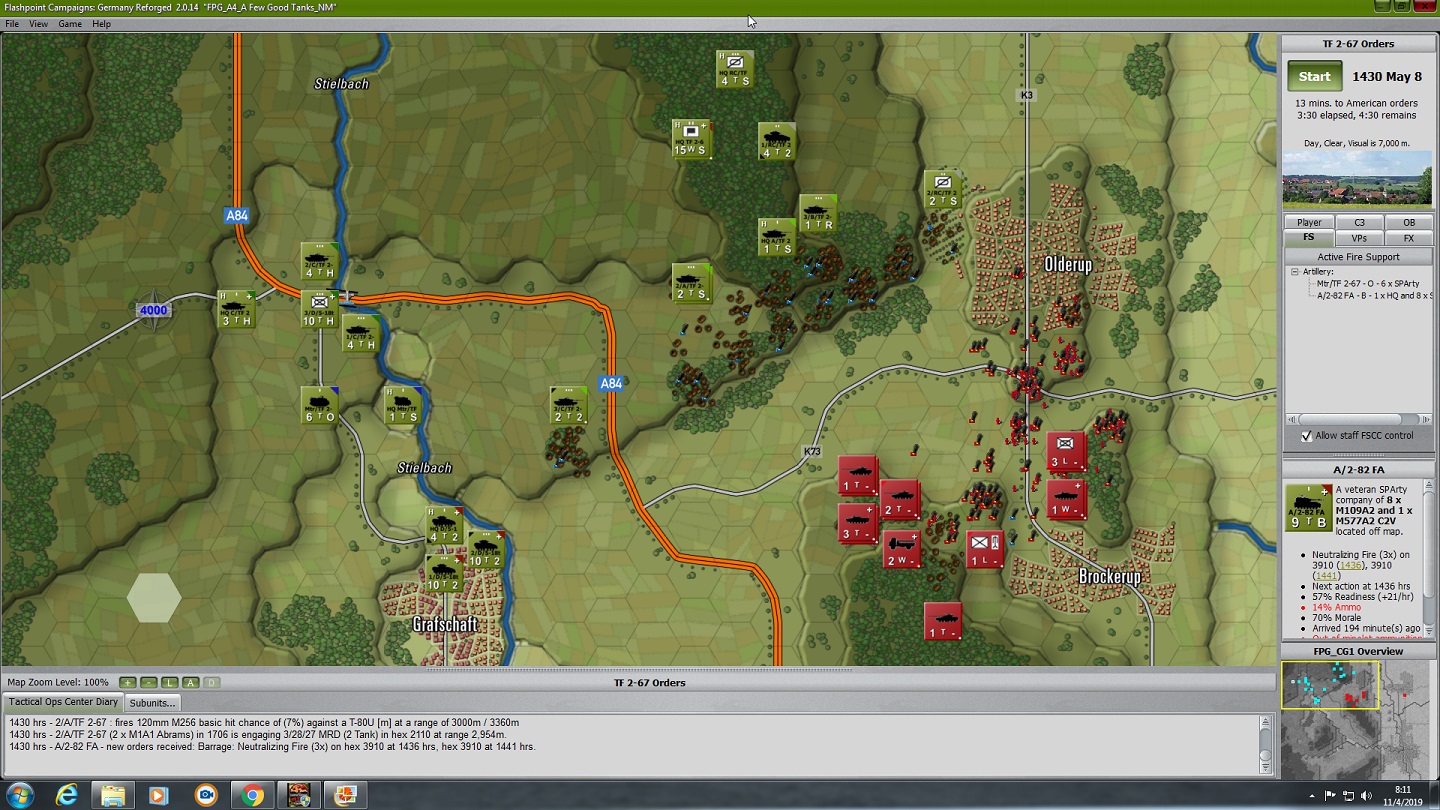
Task: Click the compass rose on the map
Action: coord(152,310)
